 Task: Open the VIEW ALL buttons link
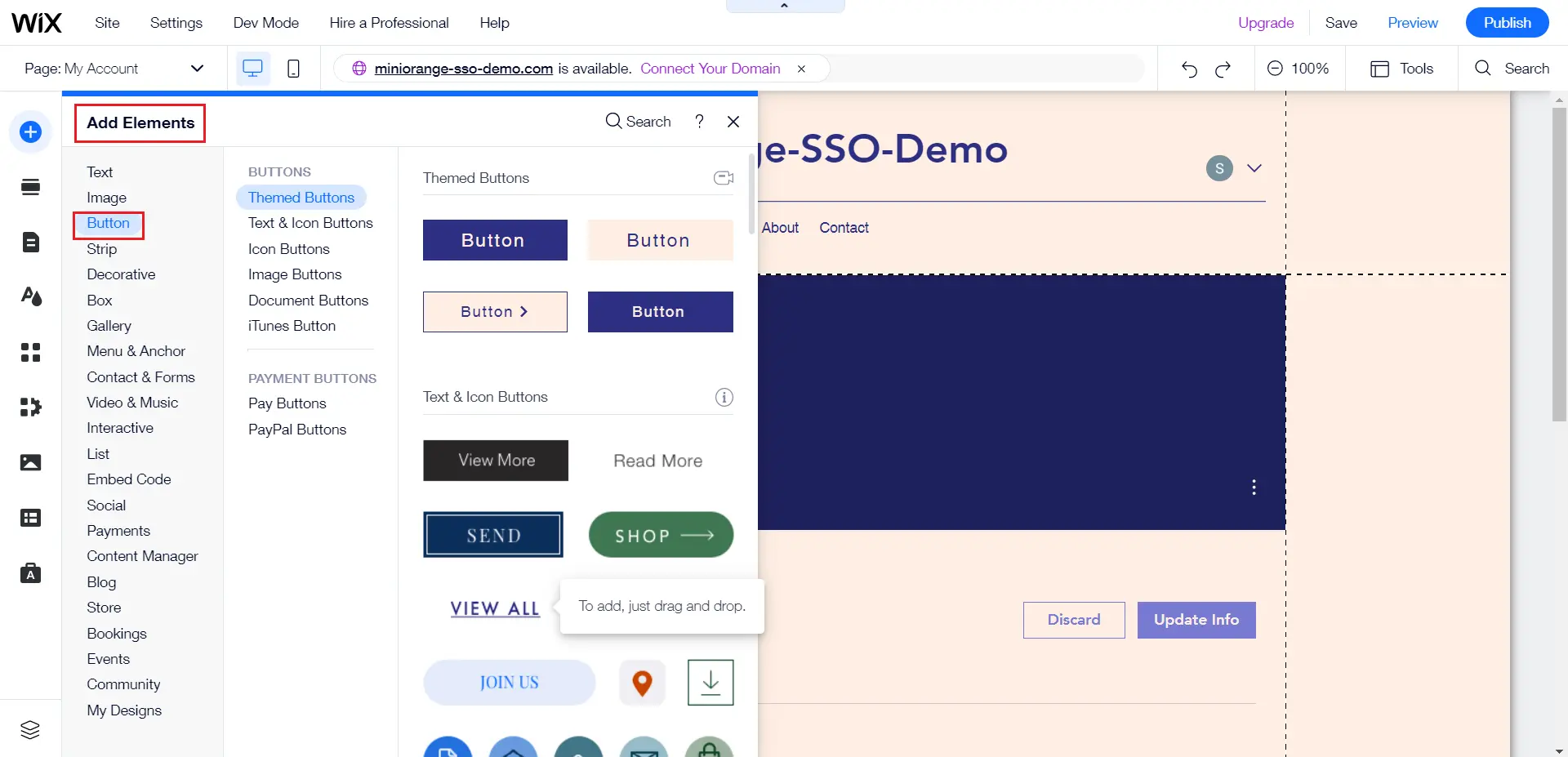tap(494, 608)
